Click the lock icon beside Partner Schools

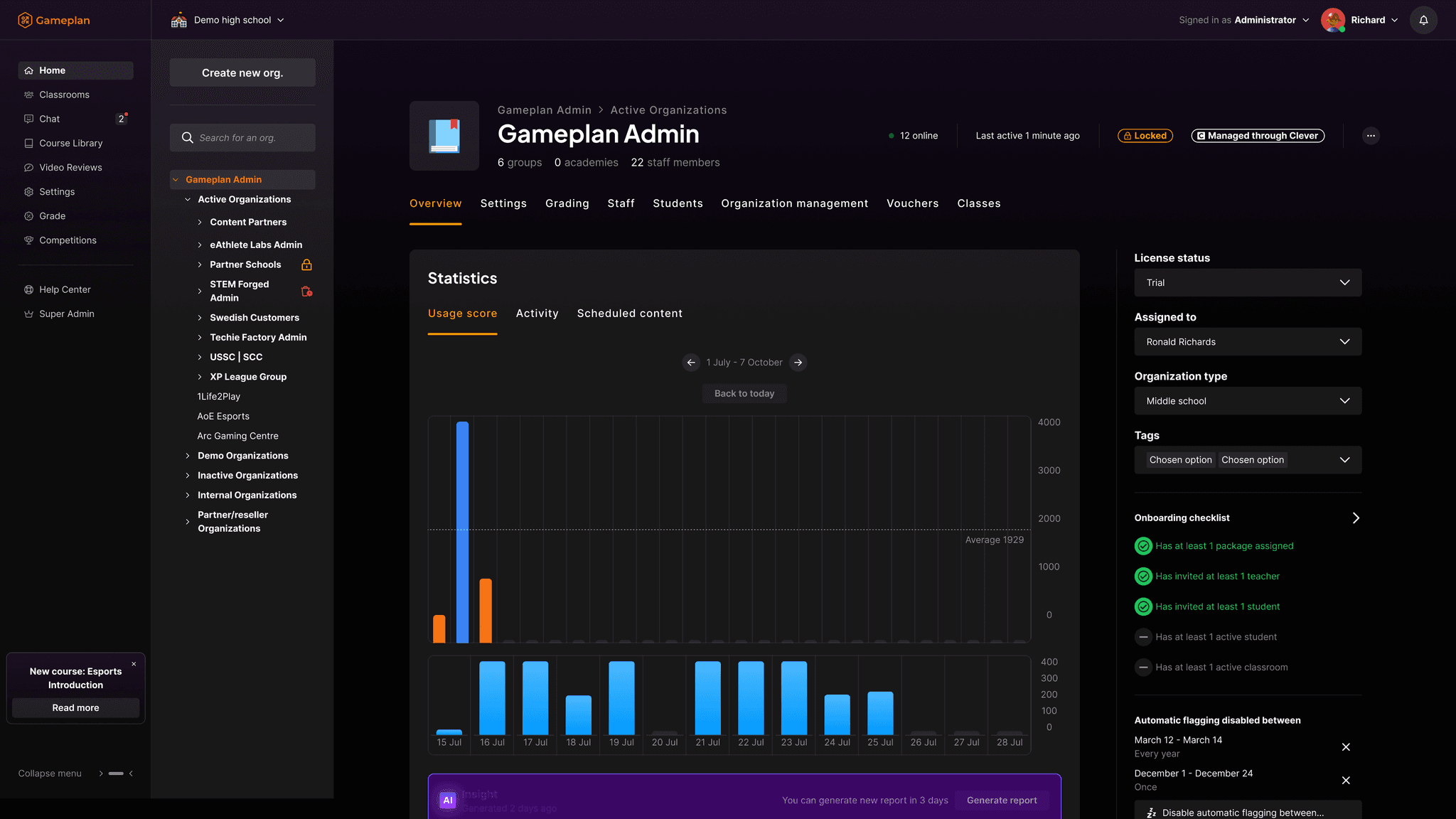click(306, 264)
